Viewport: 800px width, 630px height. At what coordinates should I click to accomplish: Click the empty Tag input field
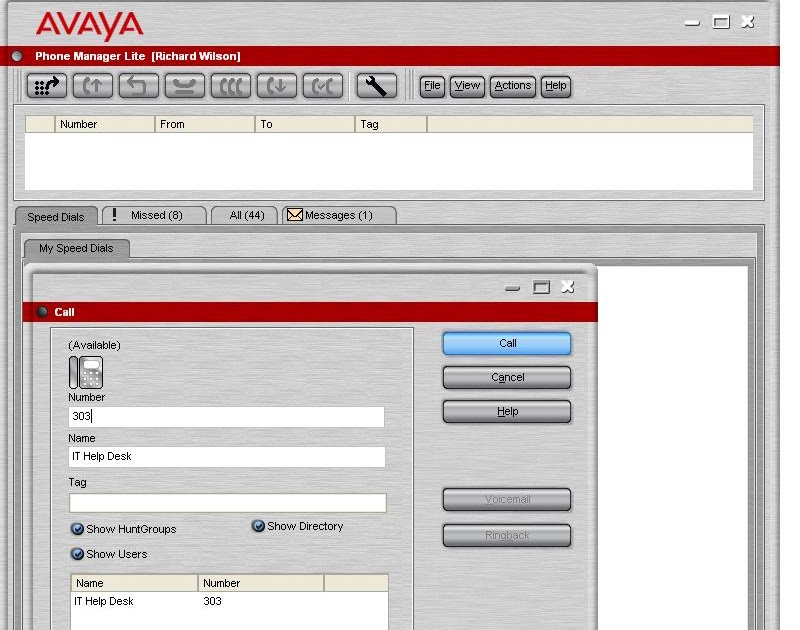(x=228, y=502)
